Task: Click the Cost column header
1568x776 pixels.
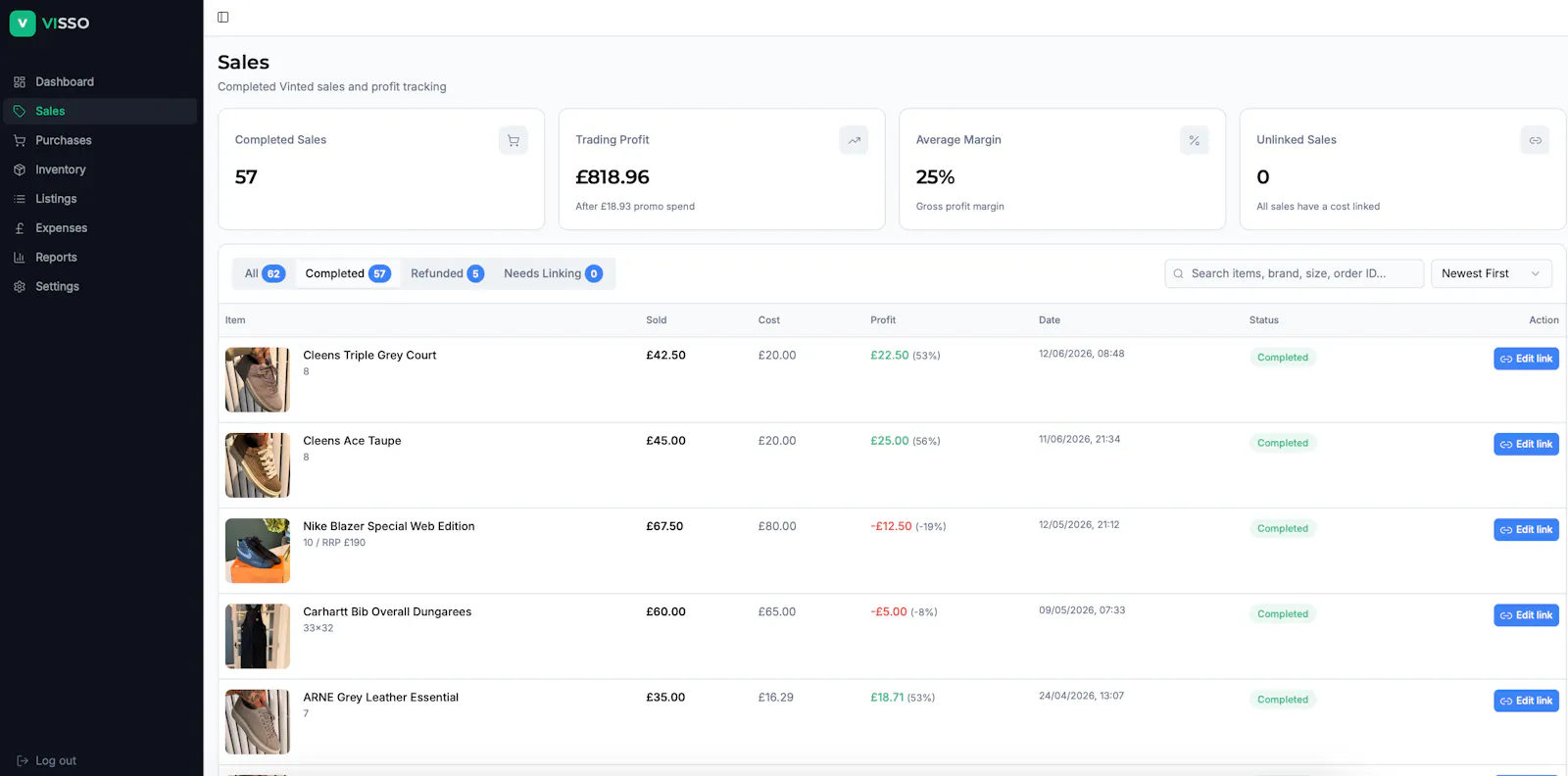Action: click(769, 320)
